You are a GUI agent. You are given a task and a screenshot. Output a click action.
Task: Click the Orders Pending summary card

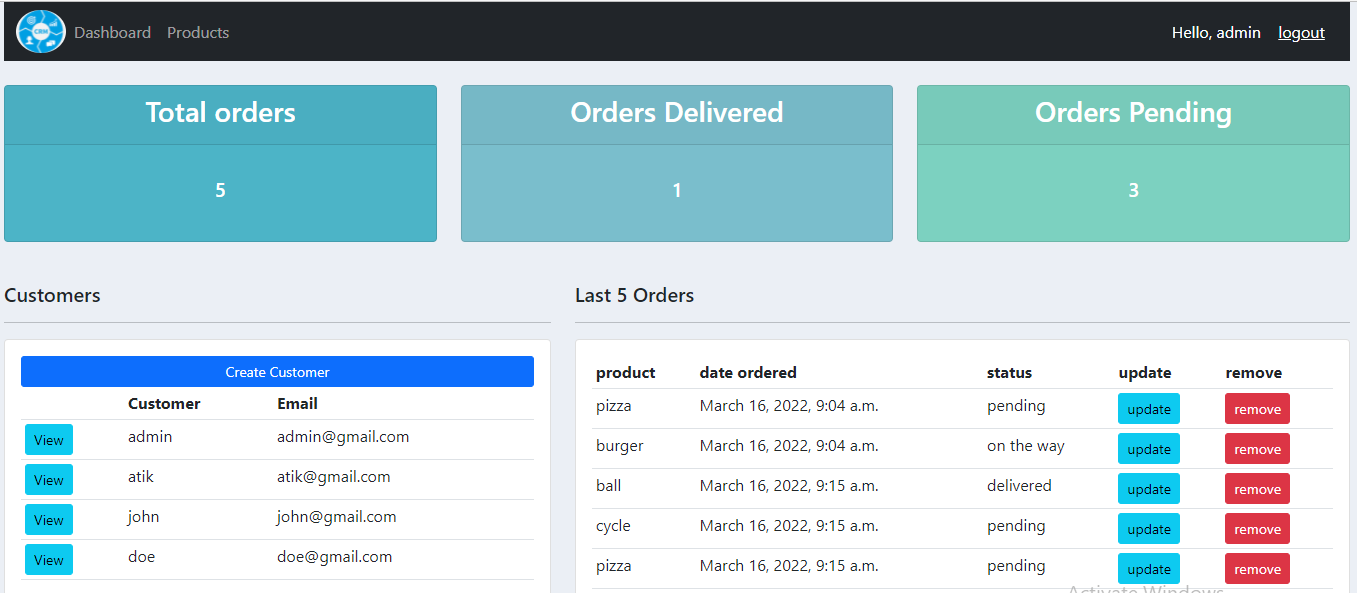(x=1133, y=163)
